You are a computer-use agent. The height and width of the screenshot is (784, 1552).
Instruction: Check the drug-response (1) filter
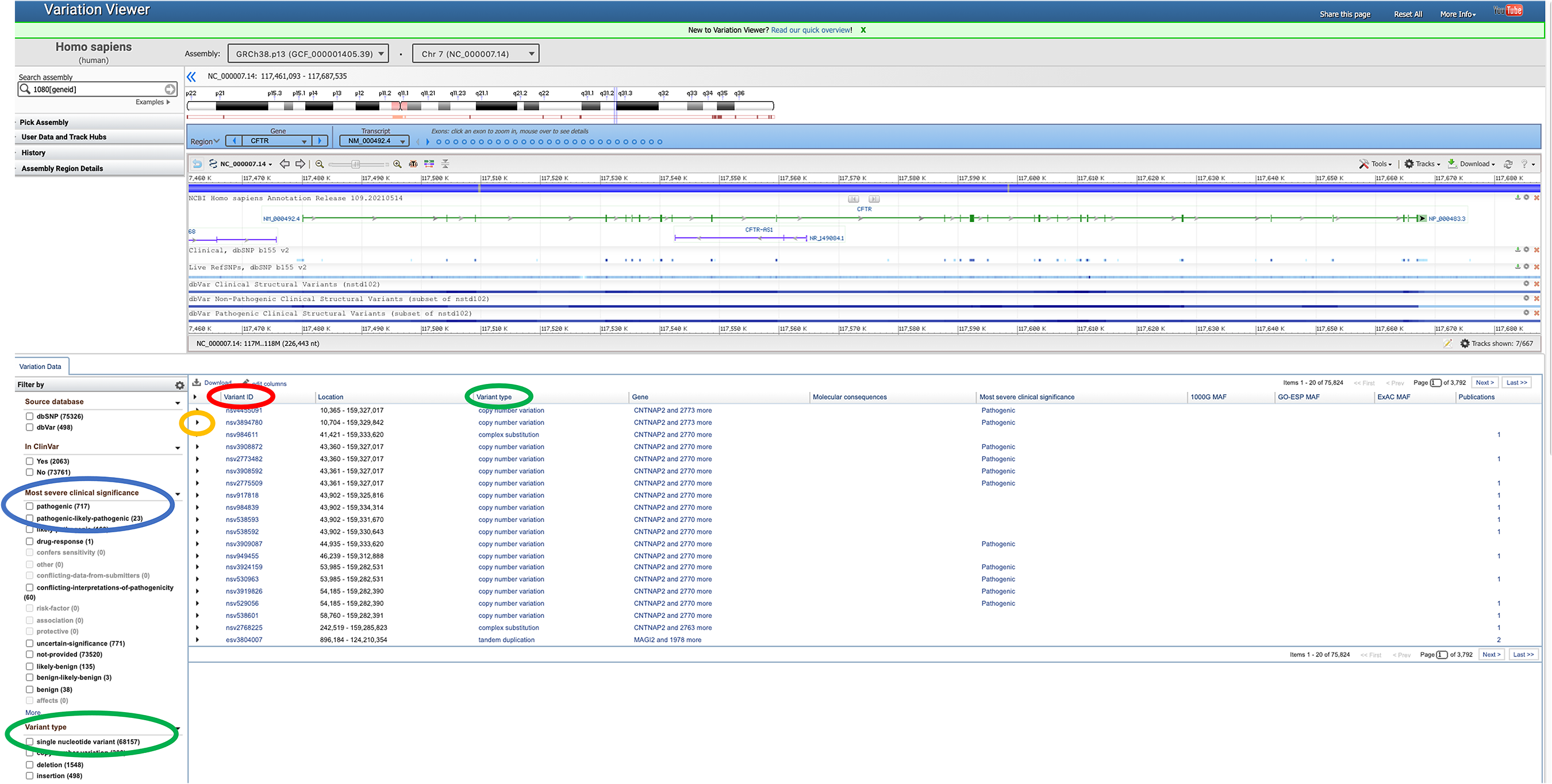29,542
